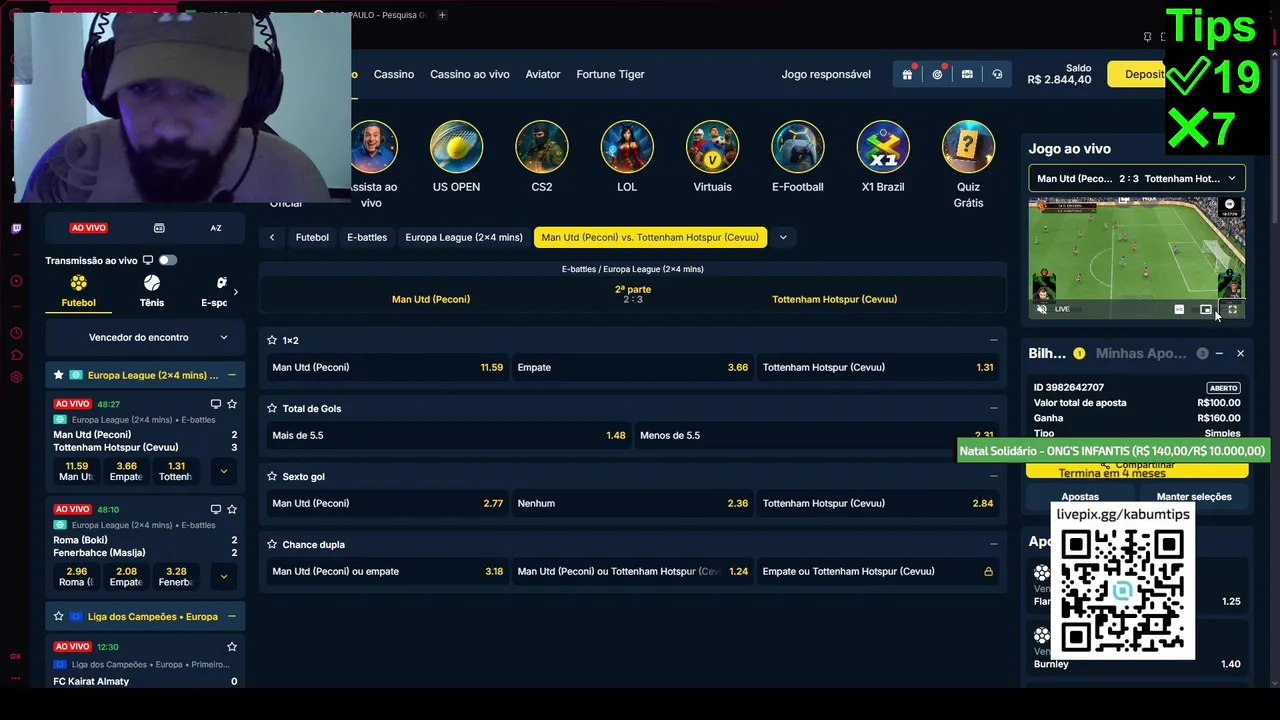Click the gift promotions icon in header
Viewport: 1280px width, 720px height.
907,74
